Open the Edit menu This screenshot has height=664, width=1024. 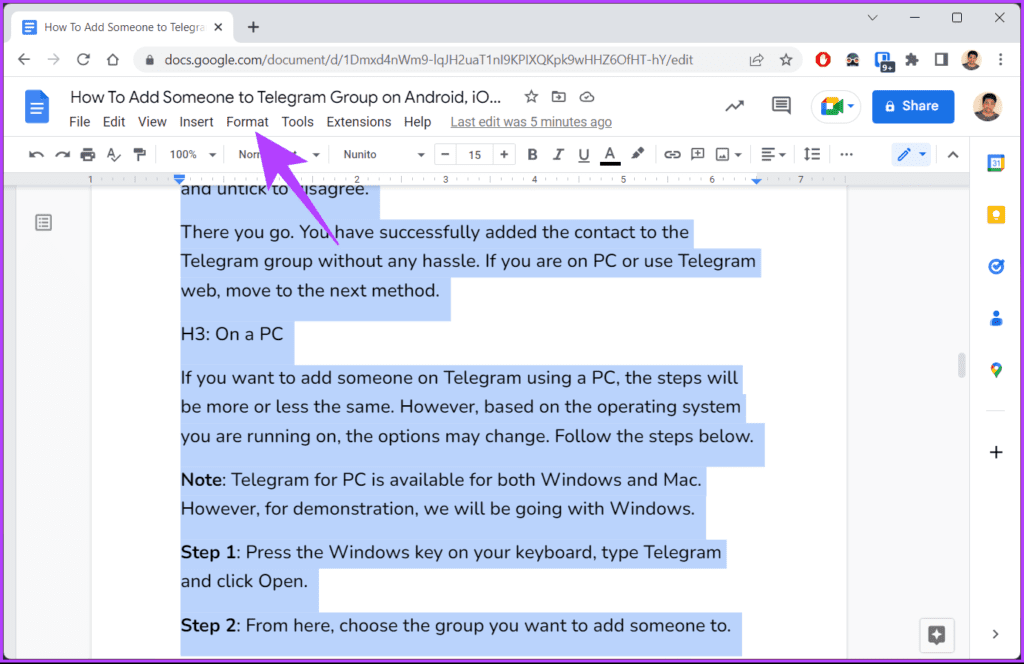pyautogui.click(x=114, y=121)
